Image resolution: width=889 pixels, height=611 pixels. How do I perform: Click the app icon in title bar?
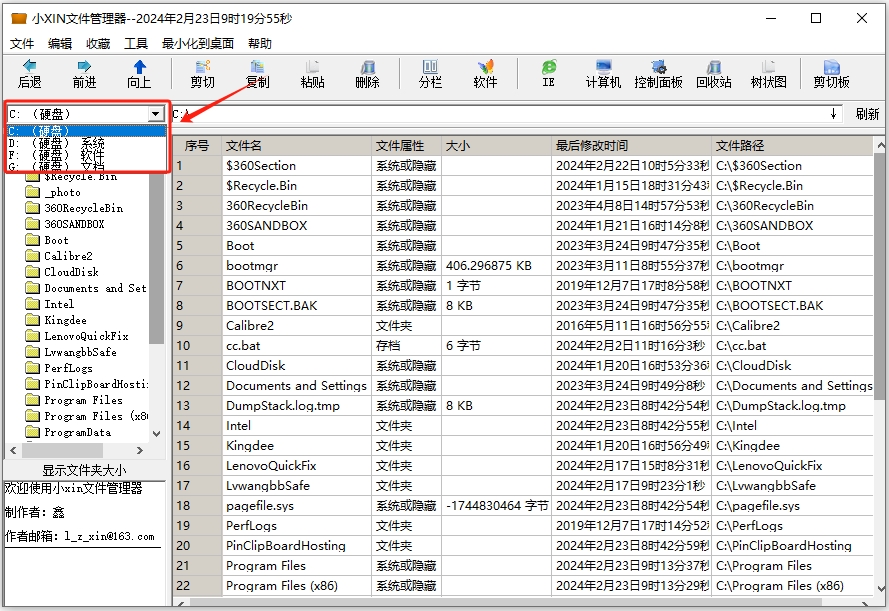tap(19, 18)
